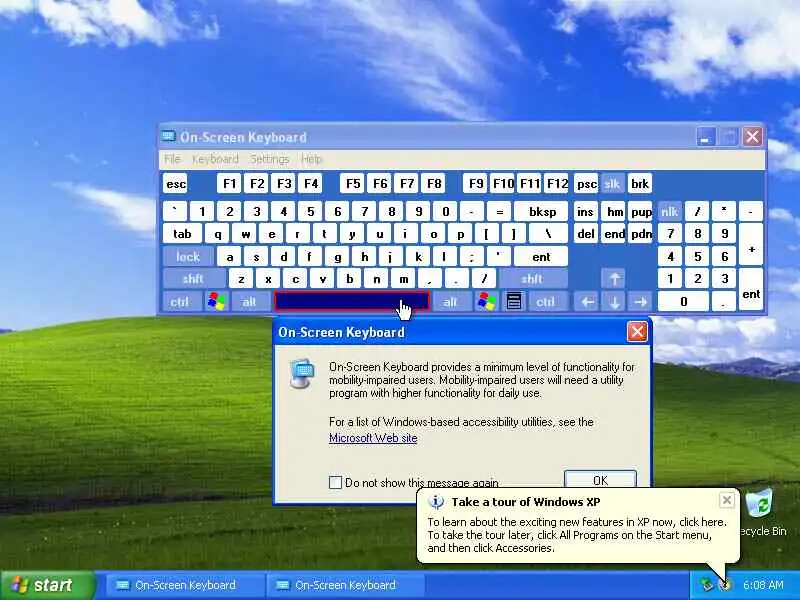Click the end key
Viewport: 800px width, 600px height.
coord(614,234)
